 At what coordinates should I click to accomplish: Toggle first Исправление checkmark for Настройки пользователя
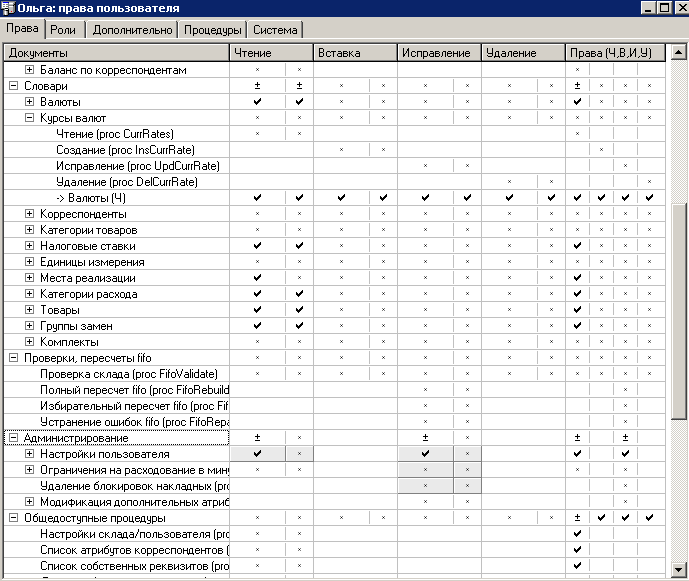tap(425, 454)
